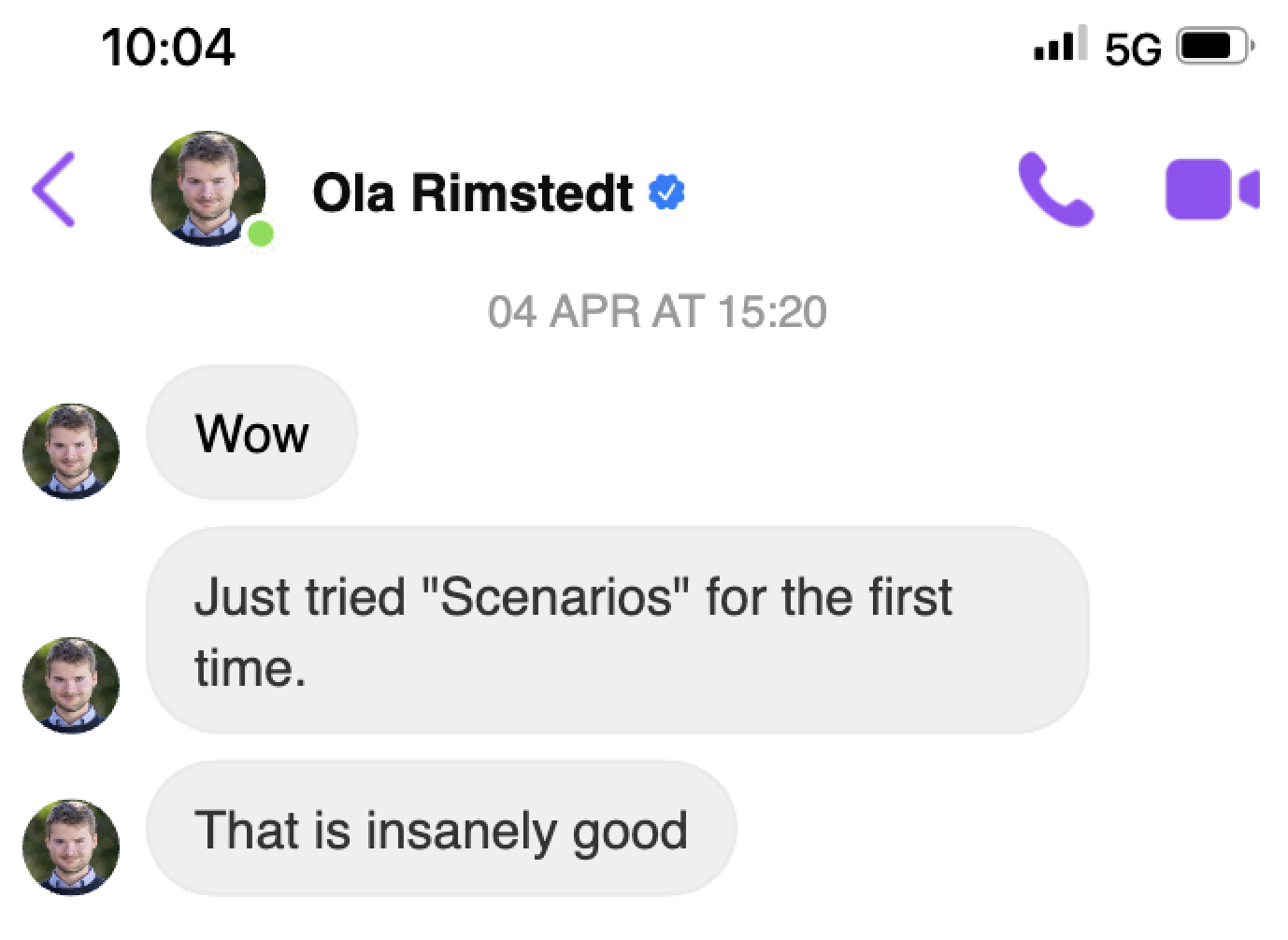Open contact info via Ola Rimstedt name

coord(472,192)
